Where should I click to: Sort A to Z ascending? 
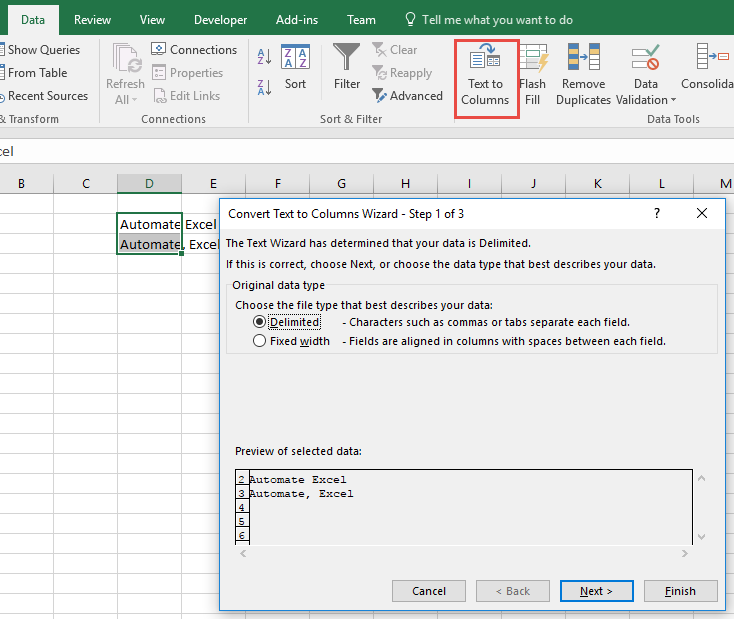pyautogui.click(x=264, y=57)
